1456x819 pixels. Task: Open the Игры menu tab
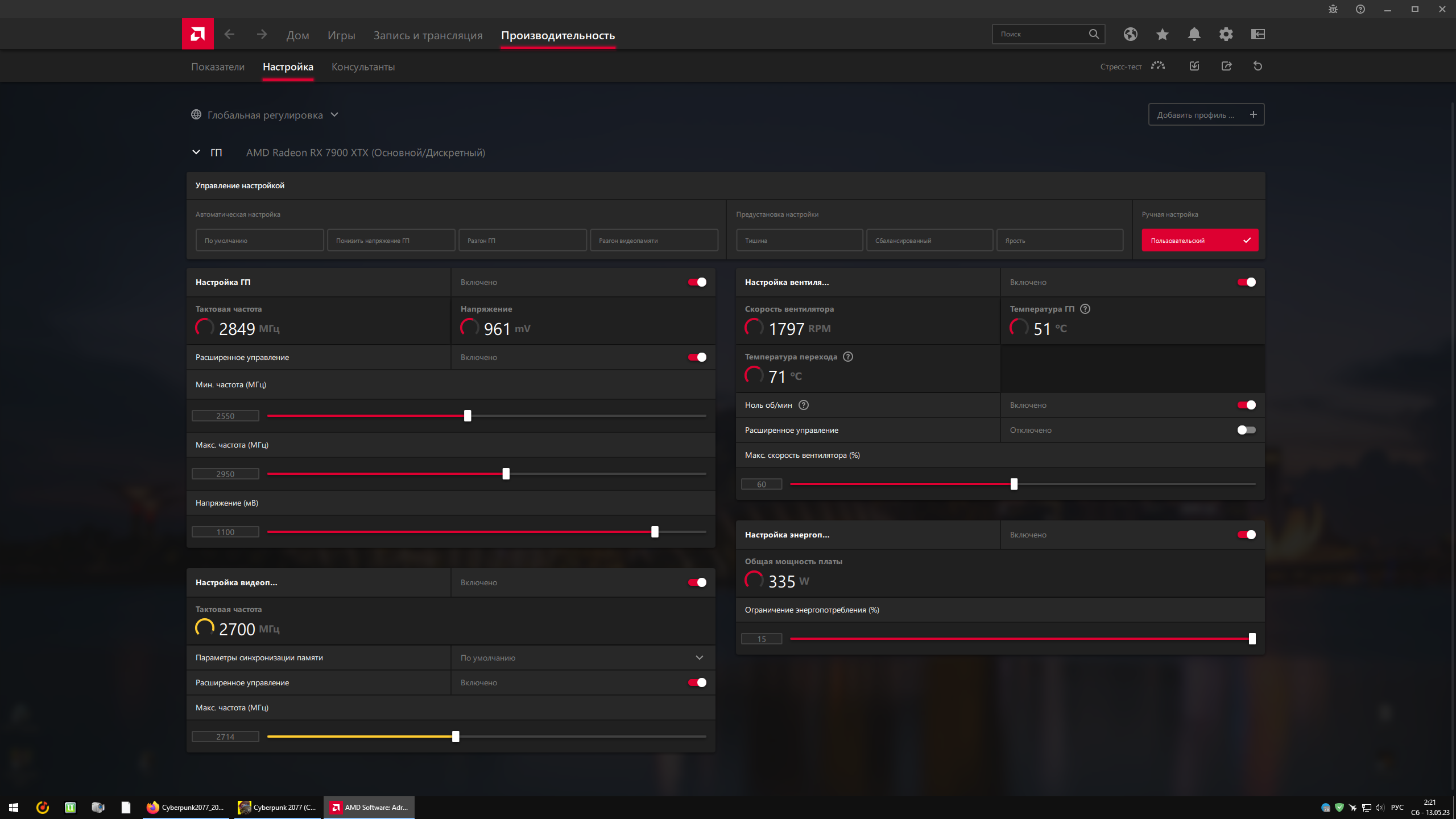click(x=341, y=35)
